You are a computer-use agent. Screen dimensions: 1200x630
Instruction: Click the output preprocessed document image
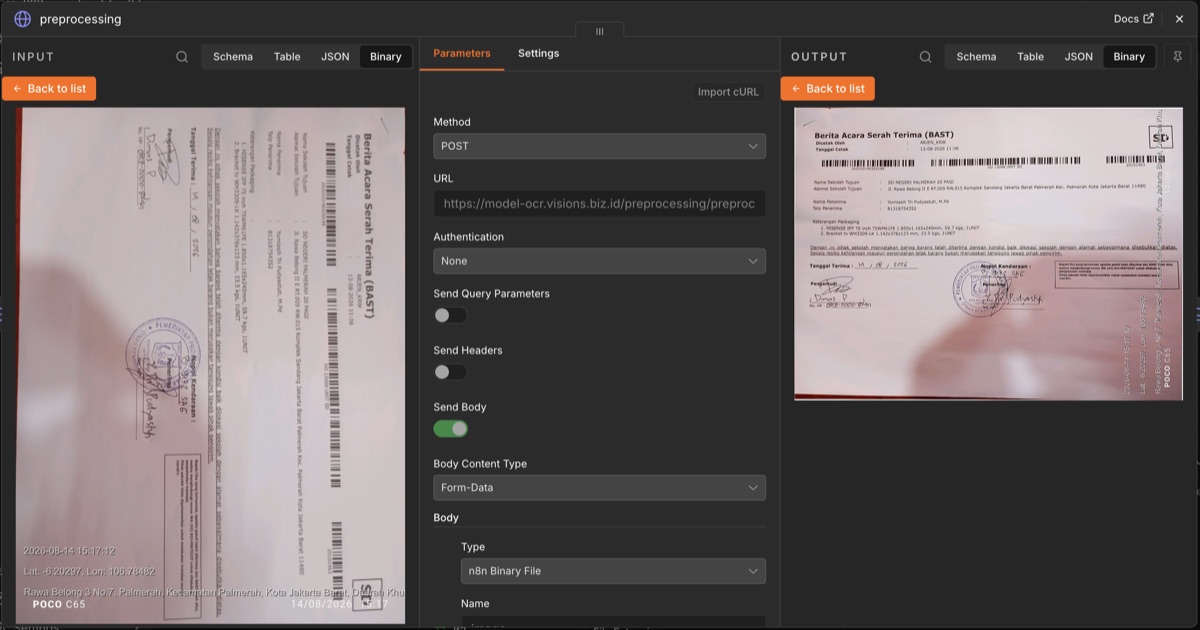coord(988,253)
